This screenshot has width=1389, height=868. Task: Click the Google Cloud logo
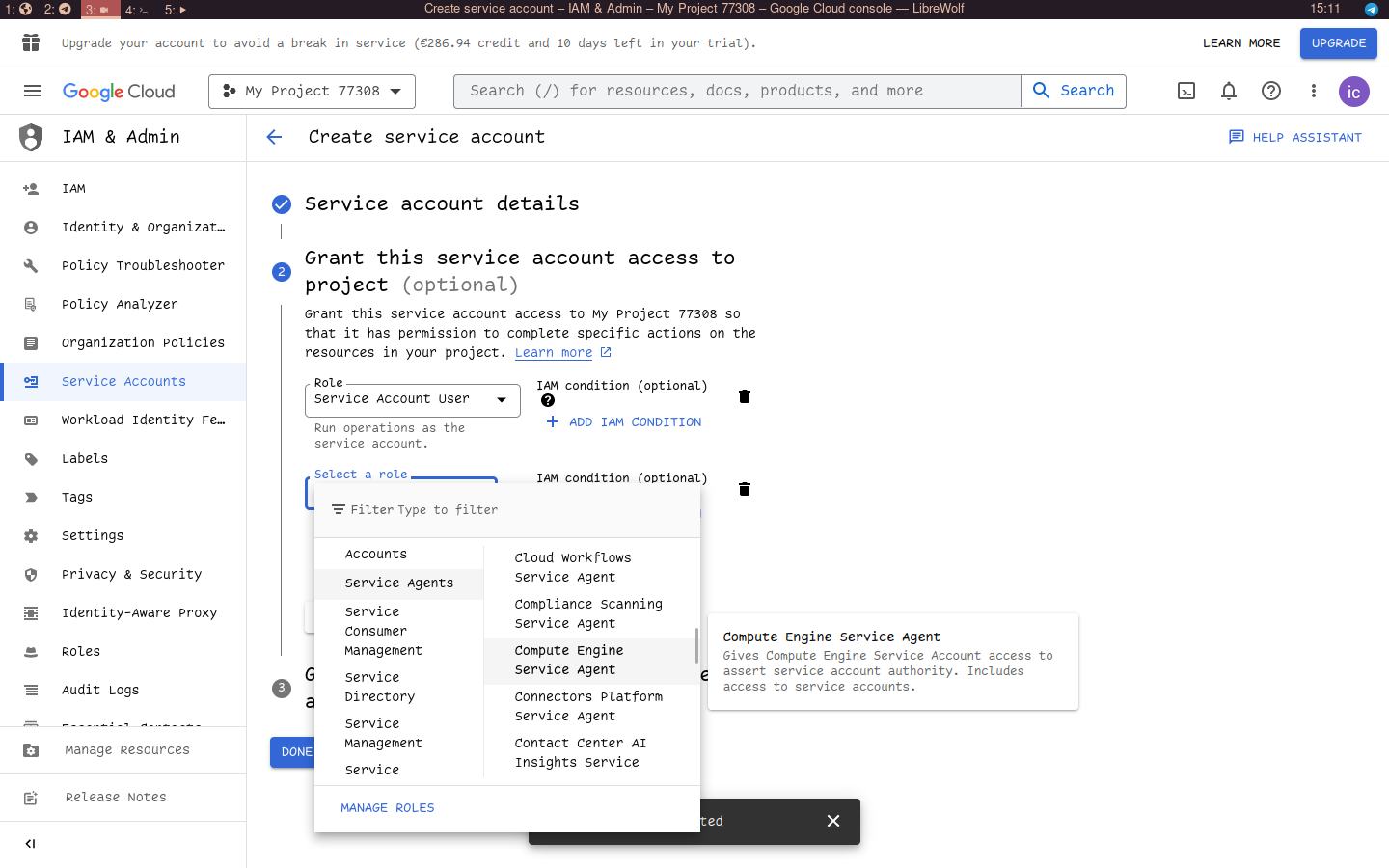tap(119, 91)
